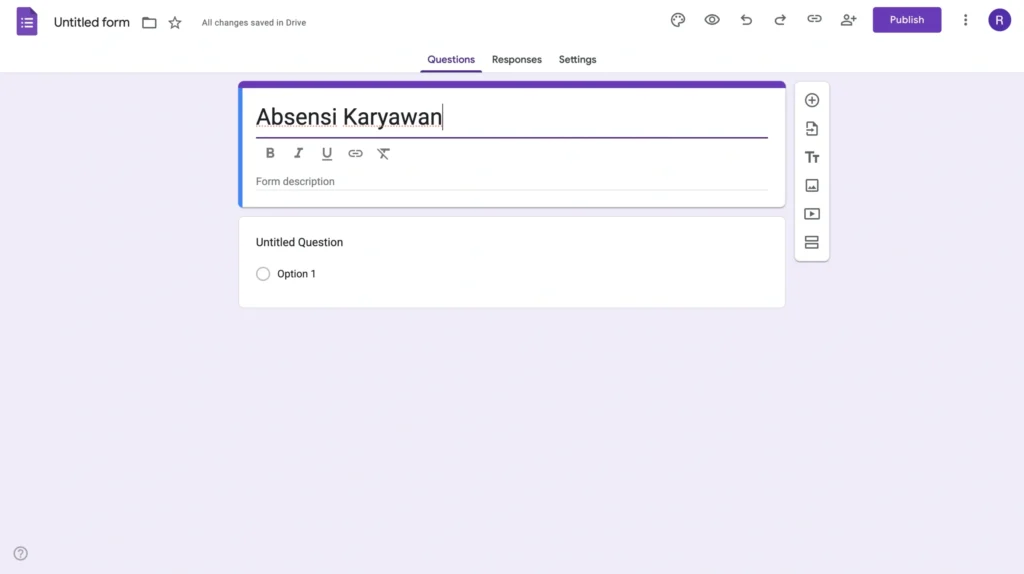Star the Untitled form

pos(175,23)
